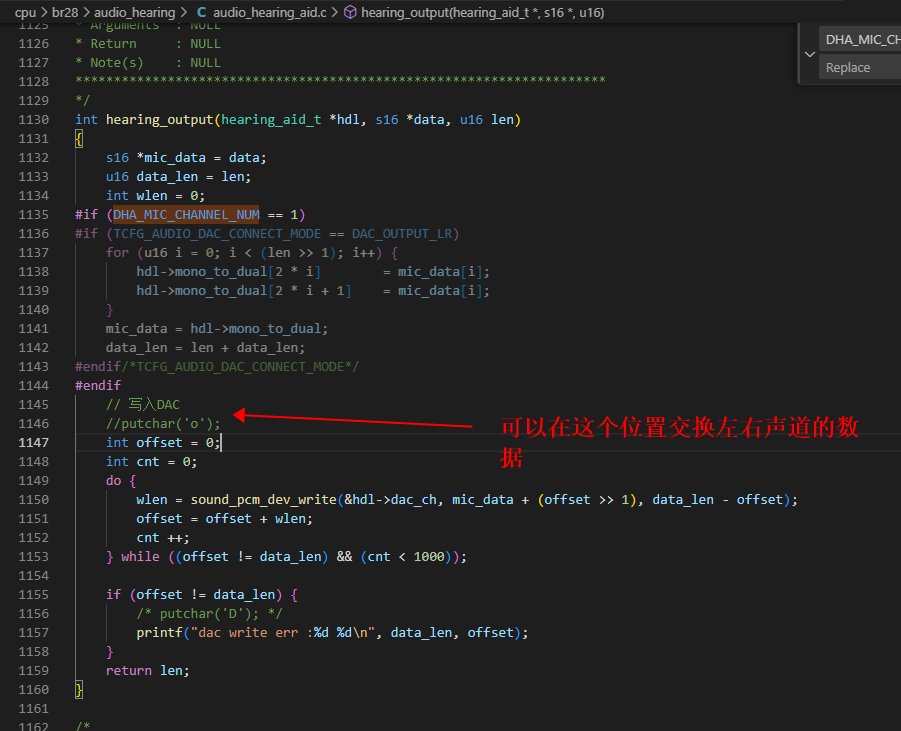
Task: Click the hearing_aid_t parameter type
Action: coord(271,120)
